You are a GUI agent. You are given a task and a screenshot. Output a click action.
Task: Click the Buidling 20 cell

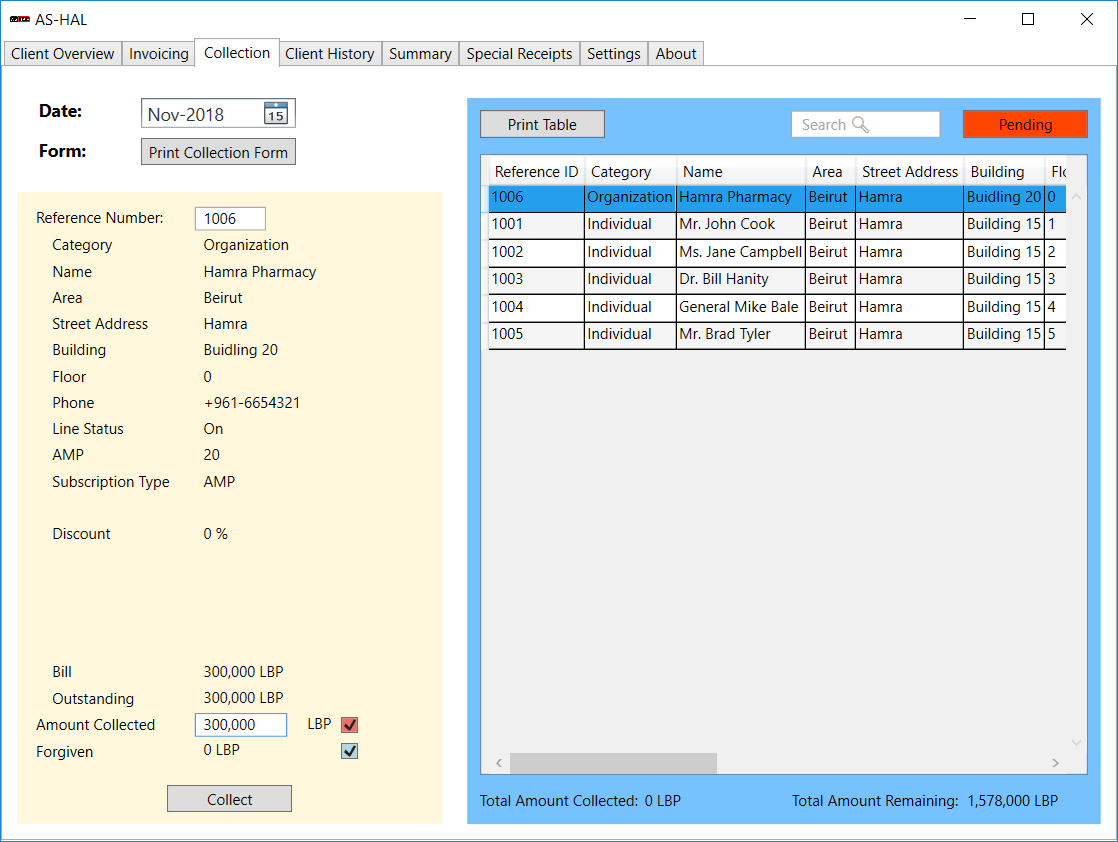tap(1004, 197)
